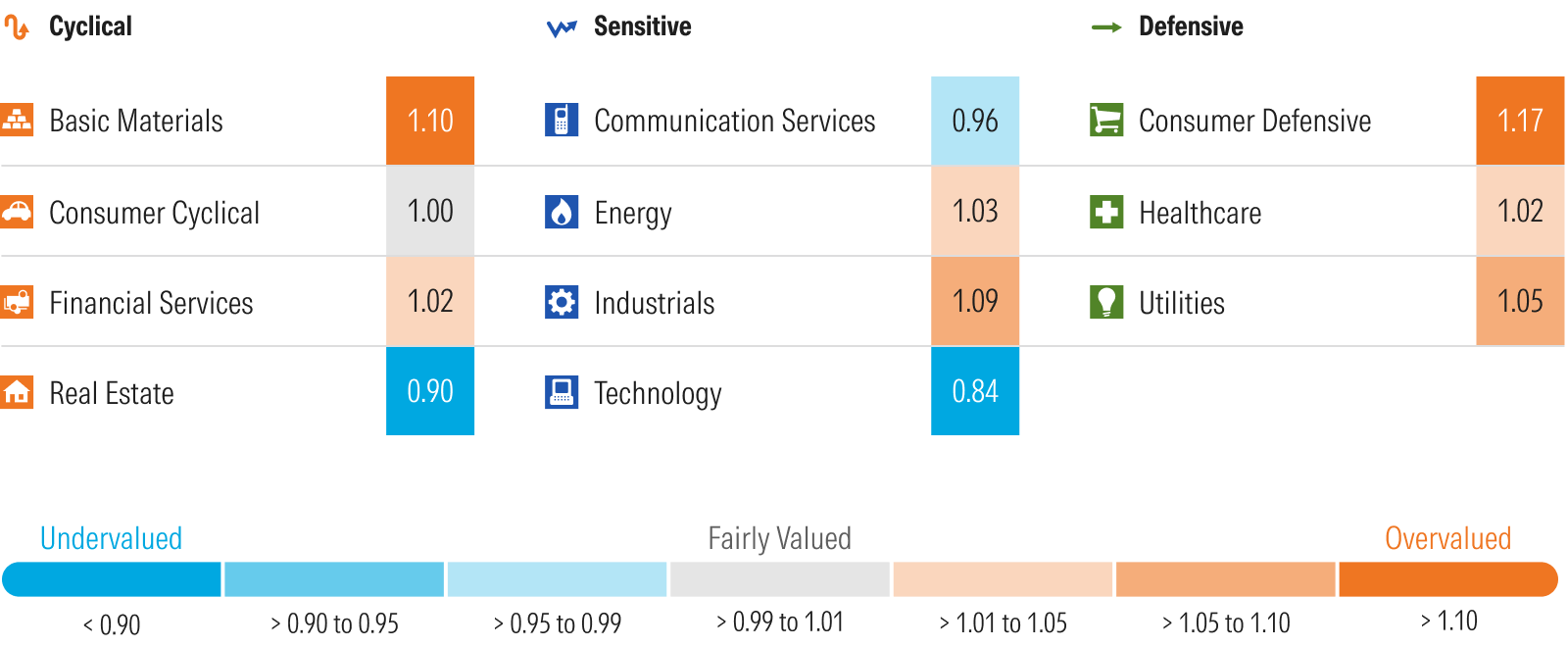Click the Industrials gear icon
The width and height of the screenshot is (1568, 647).
tap(562, 302)
